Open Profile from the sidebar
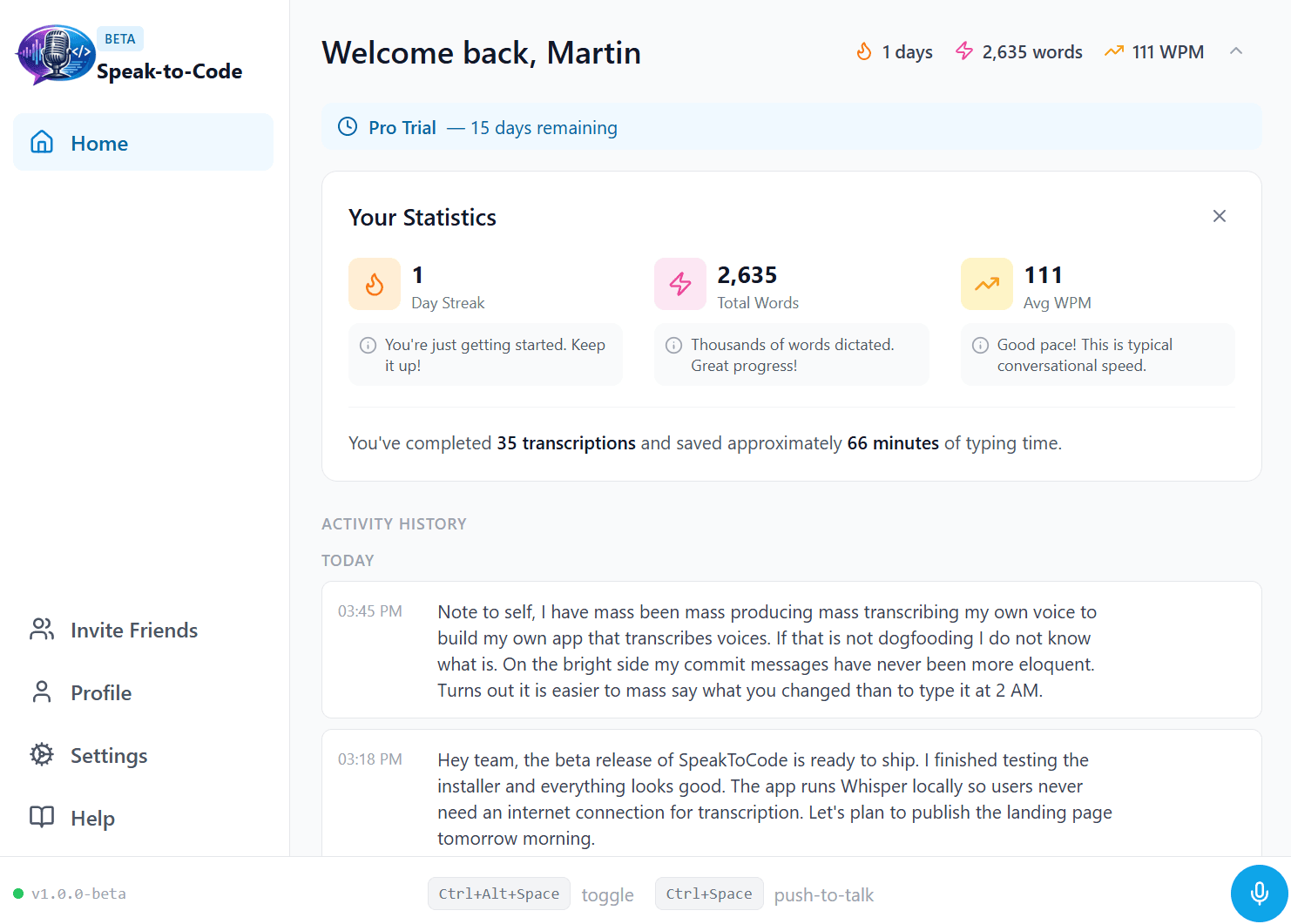Viewport: 1291px width, 924px height. coord(102,692)
